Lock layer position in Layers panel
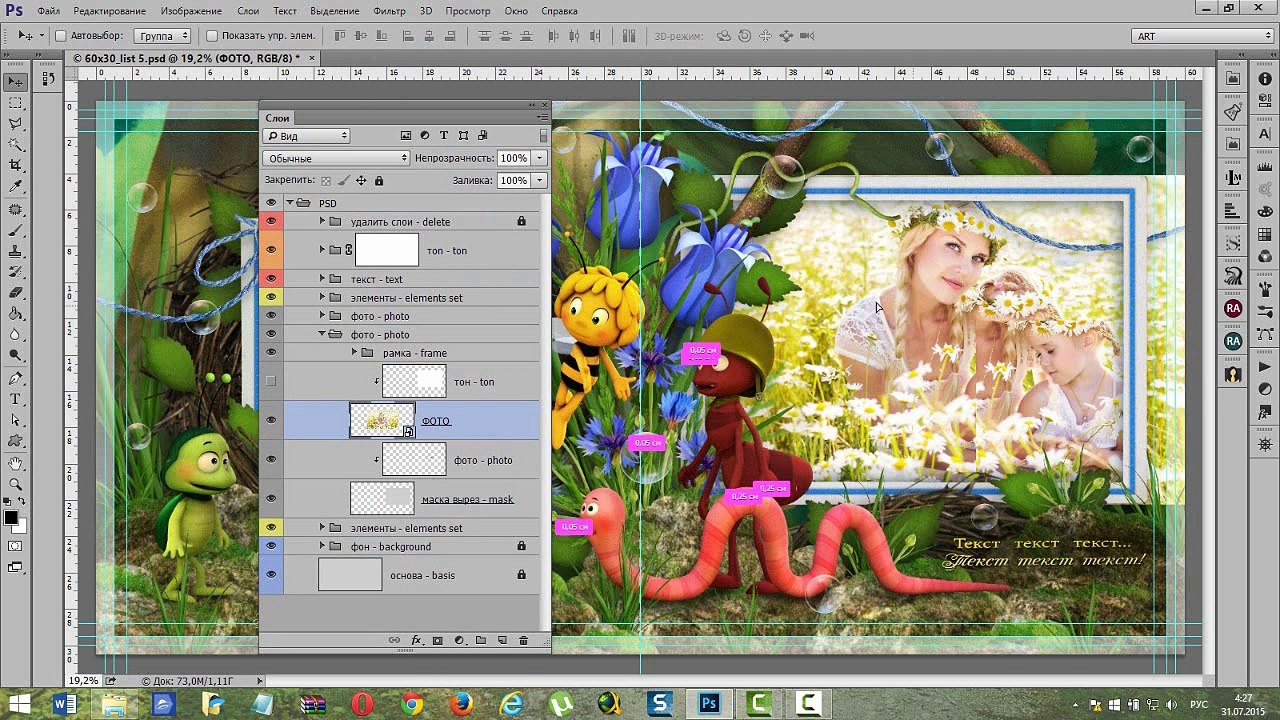 tap(361, 181)
